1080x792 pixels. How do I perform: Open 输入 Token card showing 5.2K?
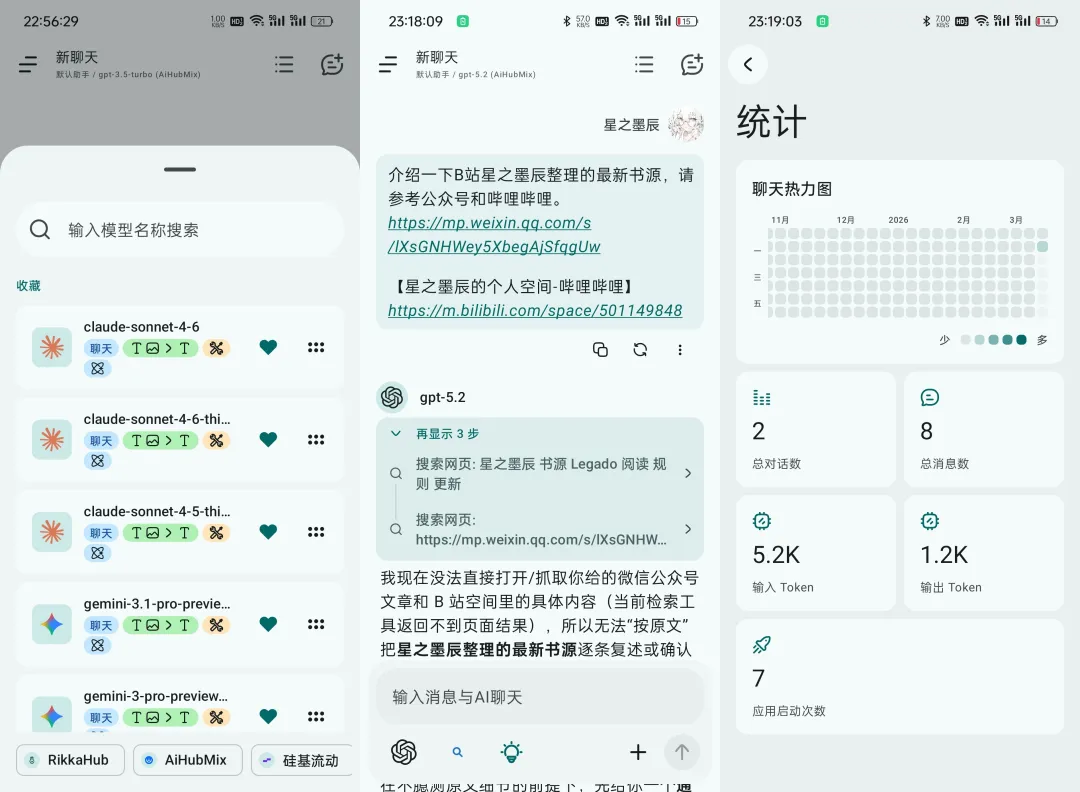(816, 553)
